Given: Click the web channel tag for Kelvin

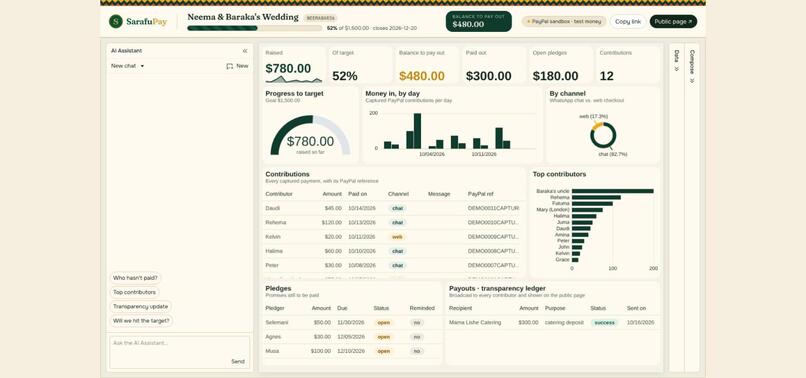Looking at the screenshot, I should click(397, 237).
